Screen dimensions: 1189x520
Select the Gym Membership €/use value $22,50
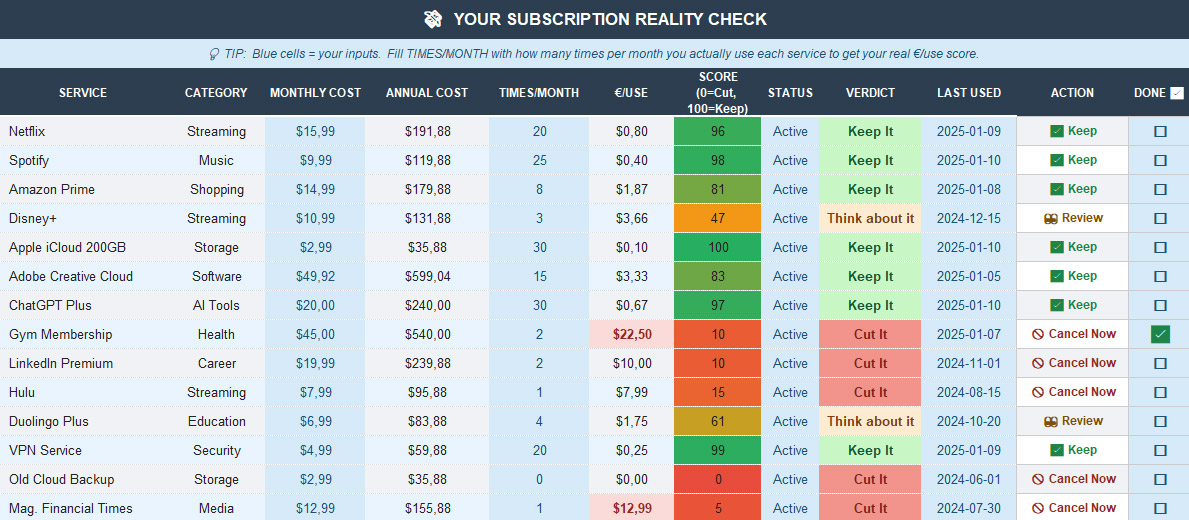(632, 334)
